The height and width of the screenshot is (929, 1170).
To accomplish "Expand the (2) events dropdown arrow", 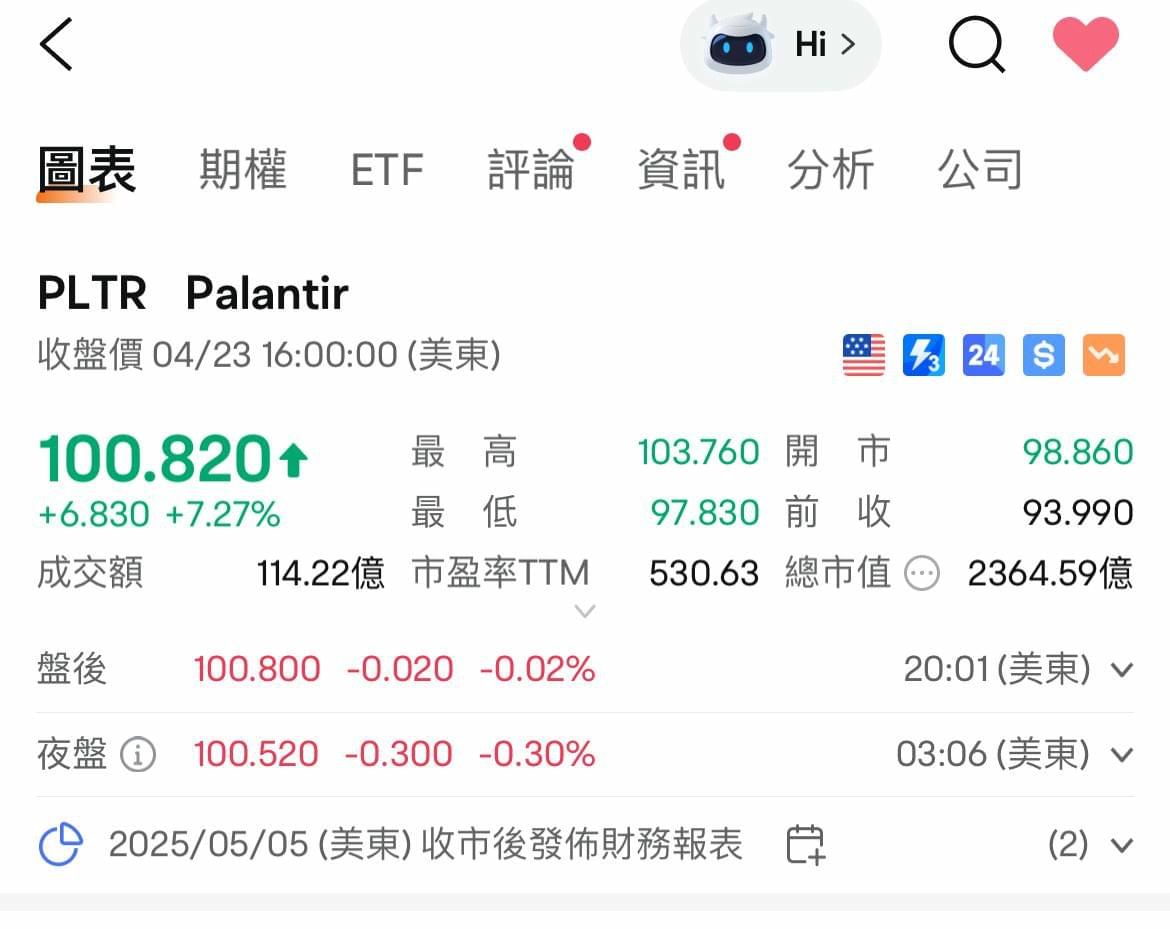I will (x=1121, y=845).
